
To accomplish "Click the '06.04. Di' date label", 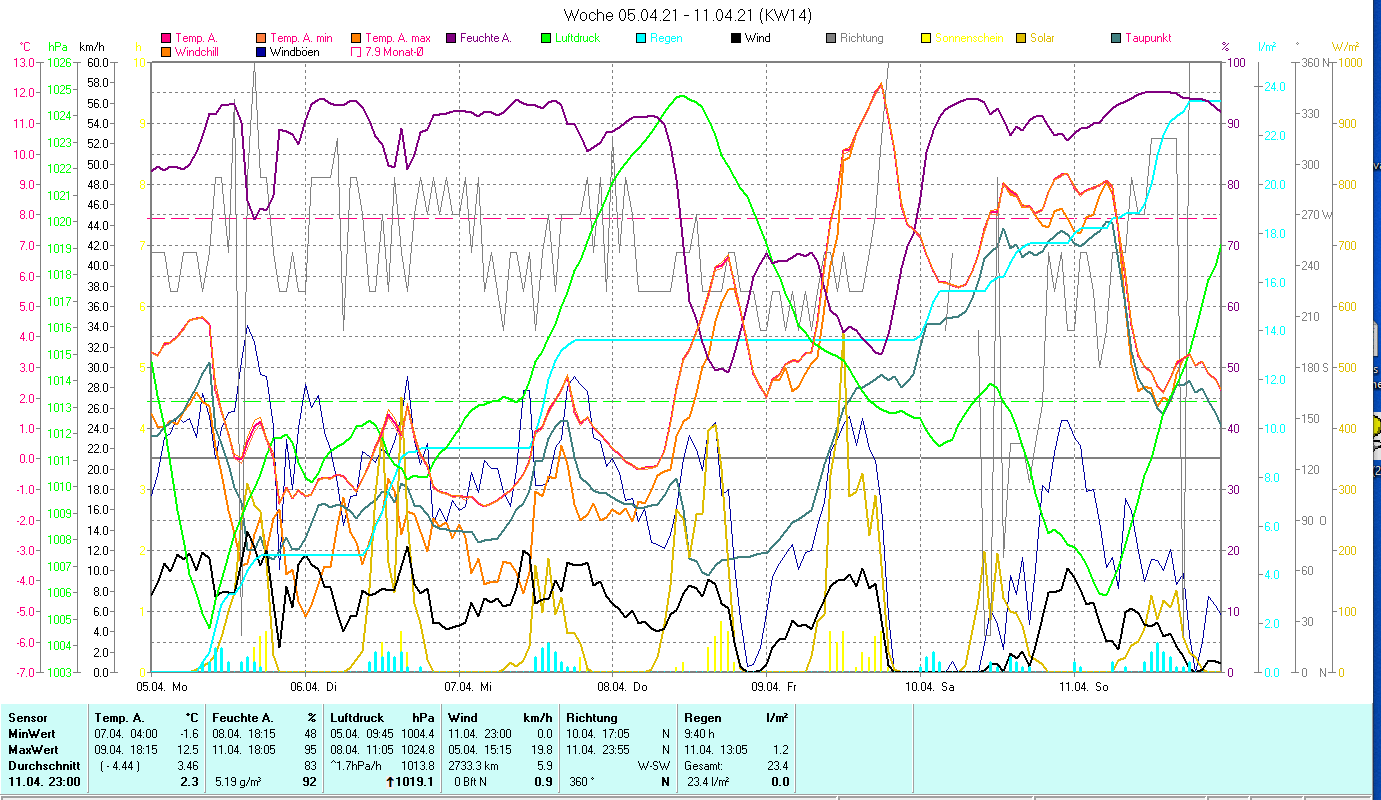I will point(314,687).
